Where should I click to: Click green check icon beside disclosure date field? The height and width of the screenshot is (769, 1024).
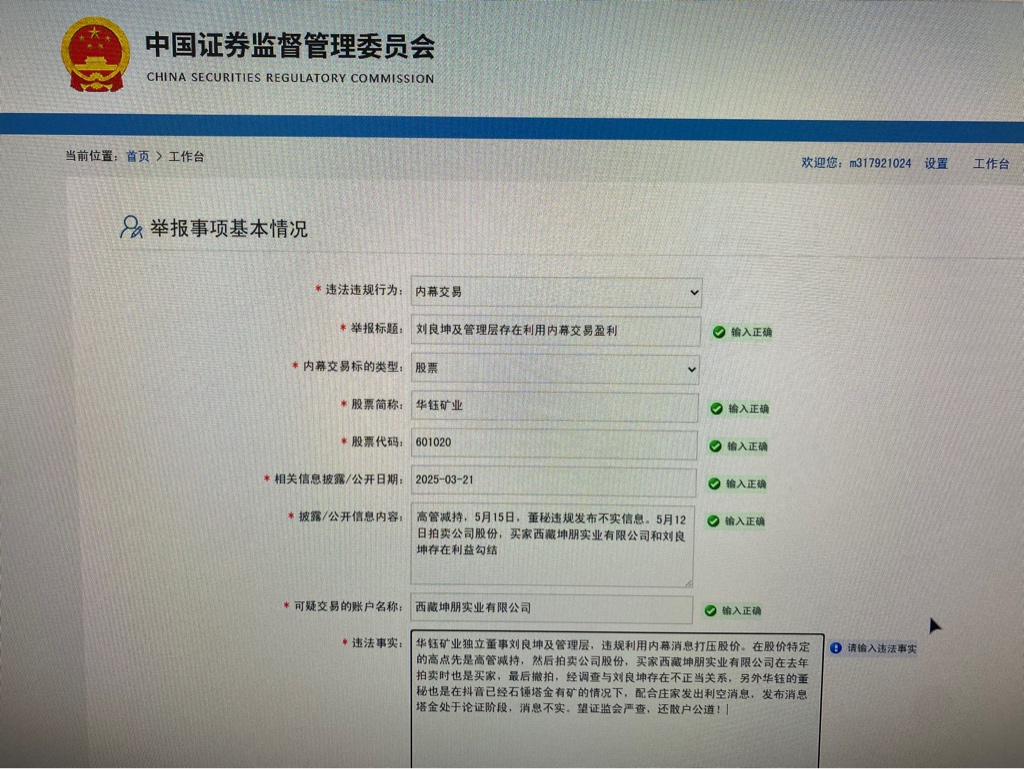click(x=714, y=484)
